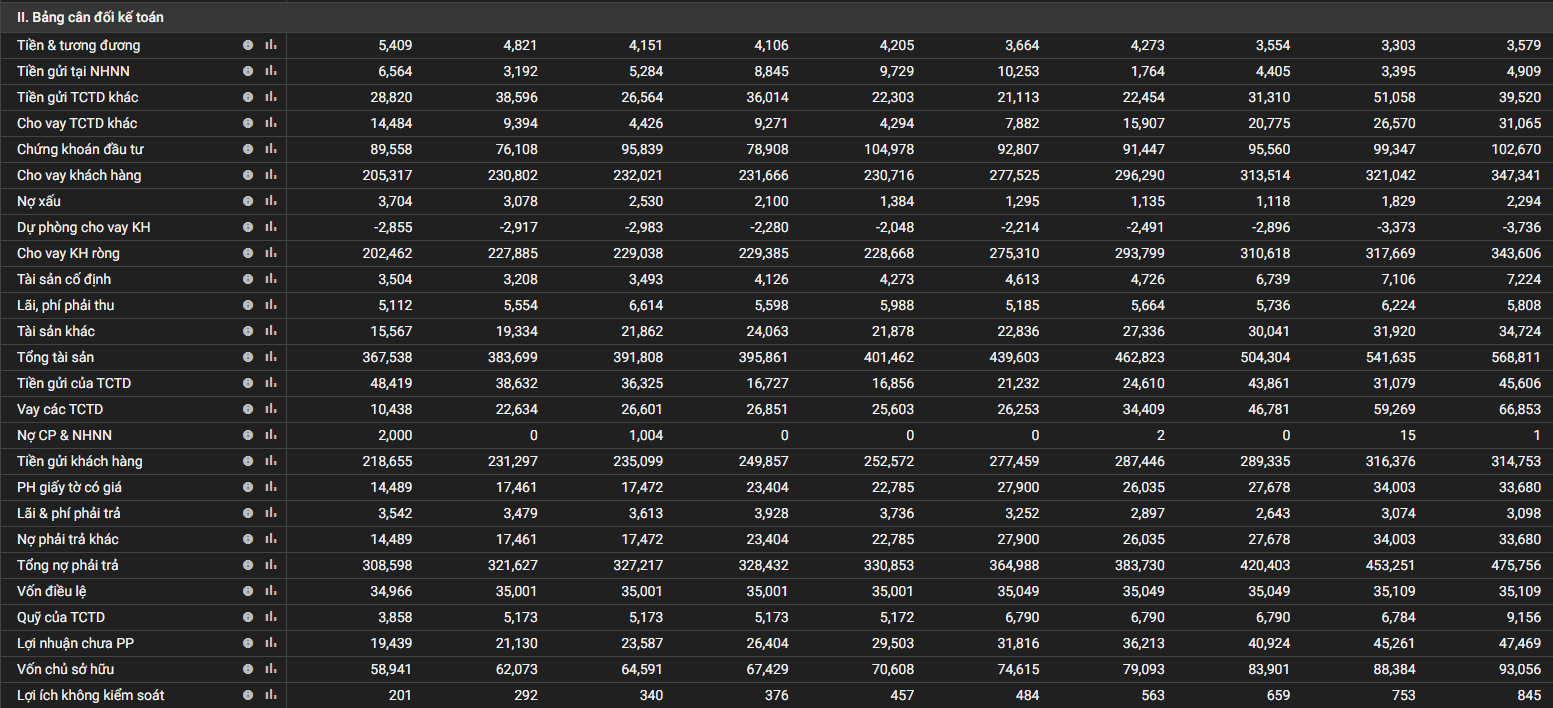Show bar chart for Lợi ích không kiểm soát
This screenshot has height=708, width=1553.
(x=271, y=695)
